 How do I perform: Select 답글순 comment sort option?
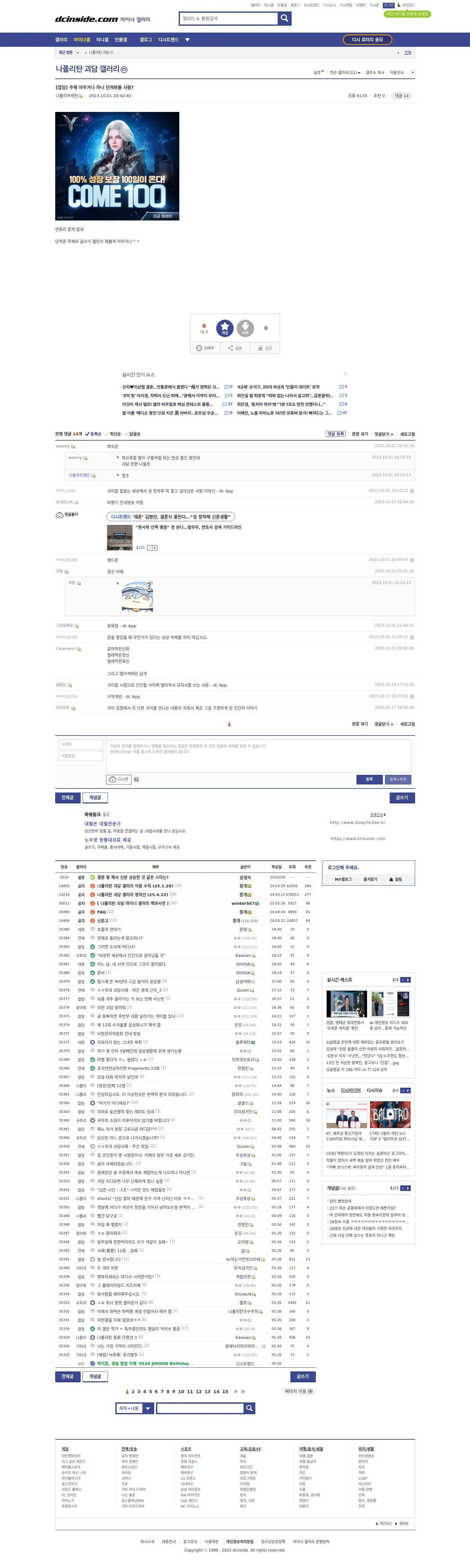pos(133,434)
